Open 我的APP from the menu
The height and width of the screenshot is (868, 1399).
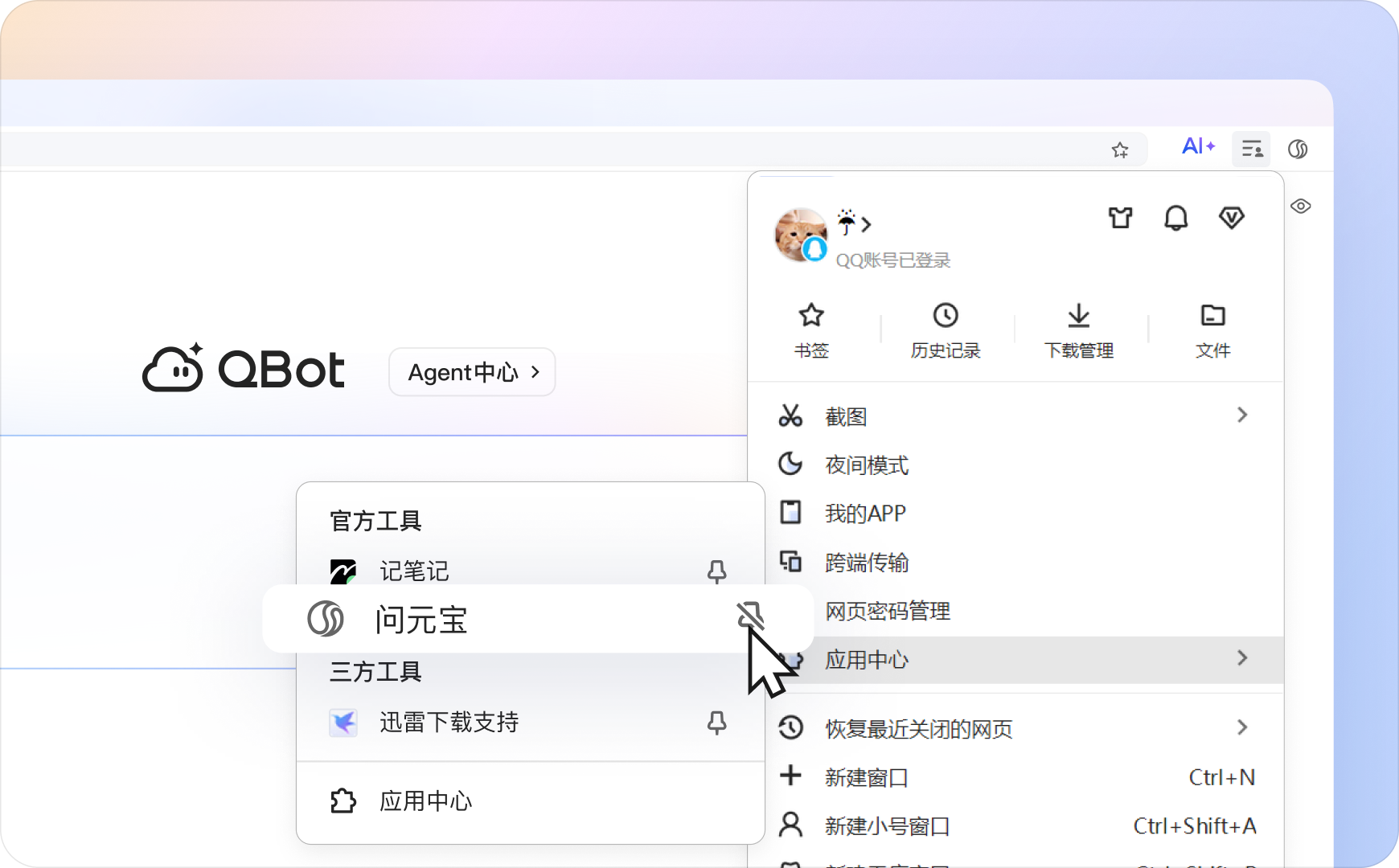point(864,514)
